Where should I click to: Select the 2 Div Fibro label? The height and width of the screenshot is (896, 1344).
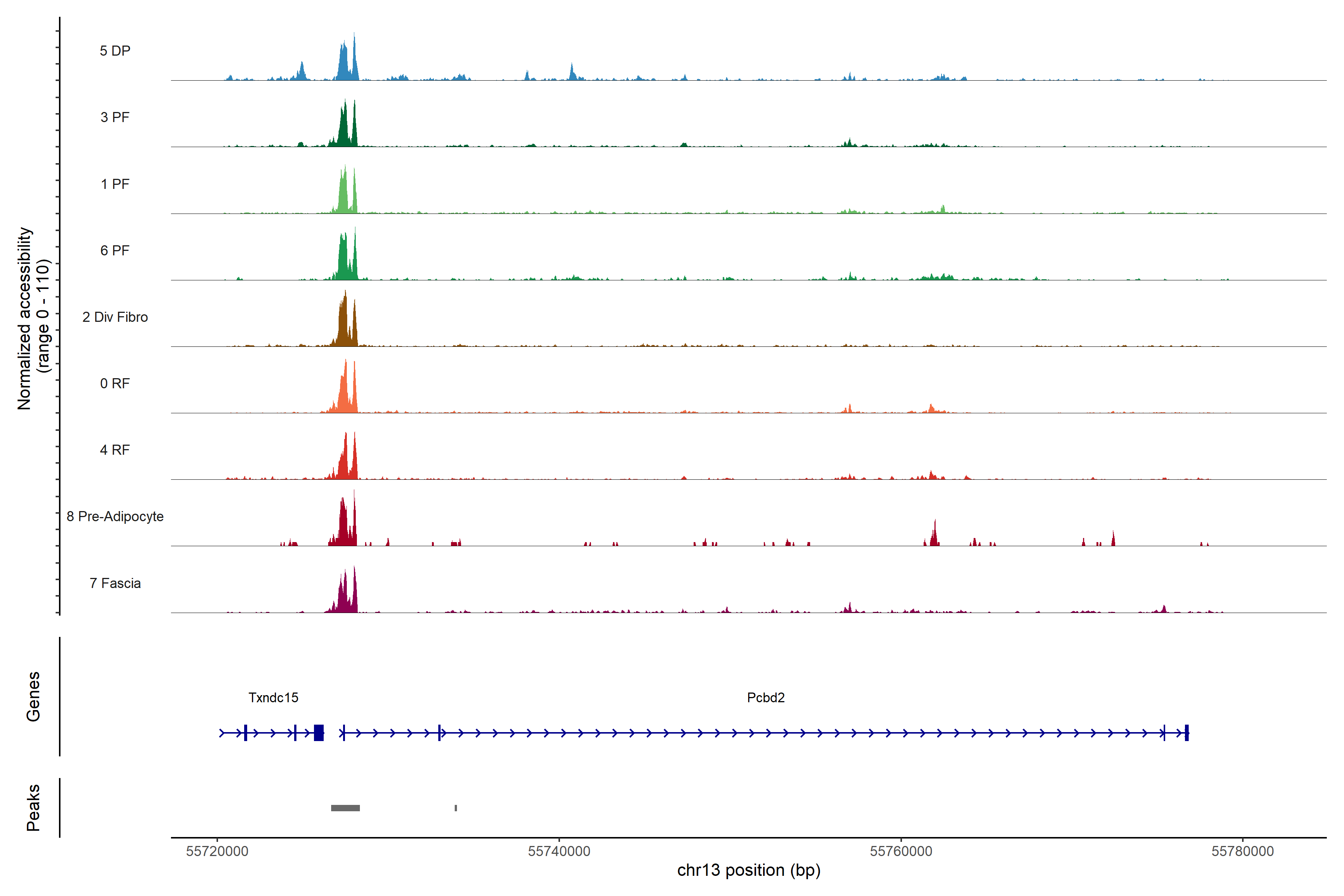[x=115, y=317]
